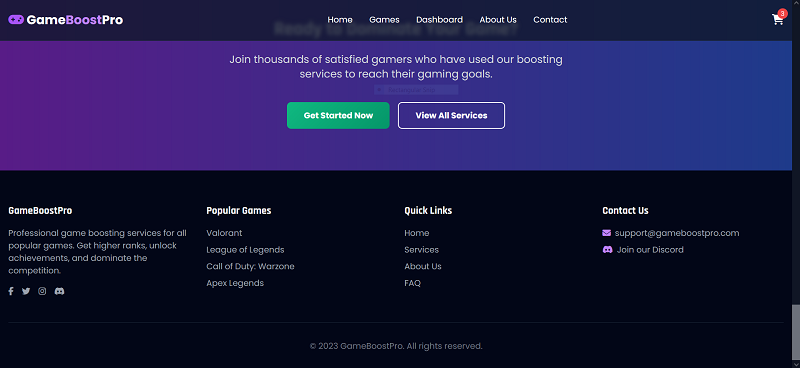Image resolution: width=800 pixels, height=368 pixels.
Task: Open the shopping cart icon
Action: pyautogui.click(x=777, y=20)
